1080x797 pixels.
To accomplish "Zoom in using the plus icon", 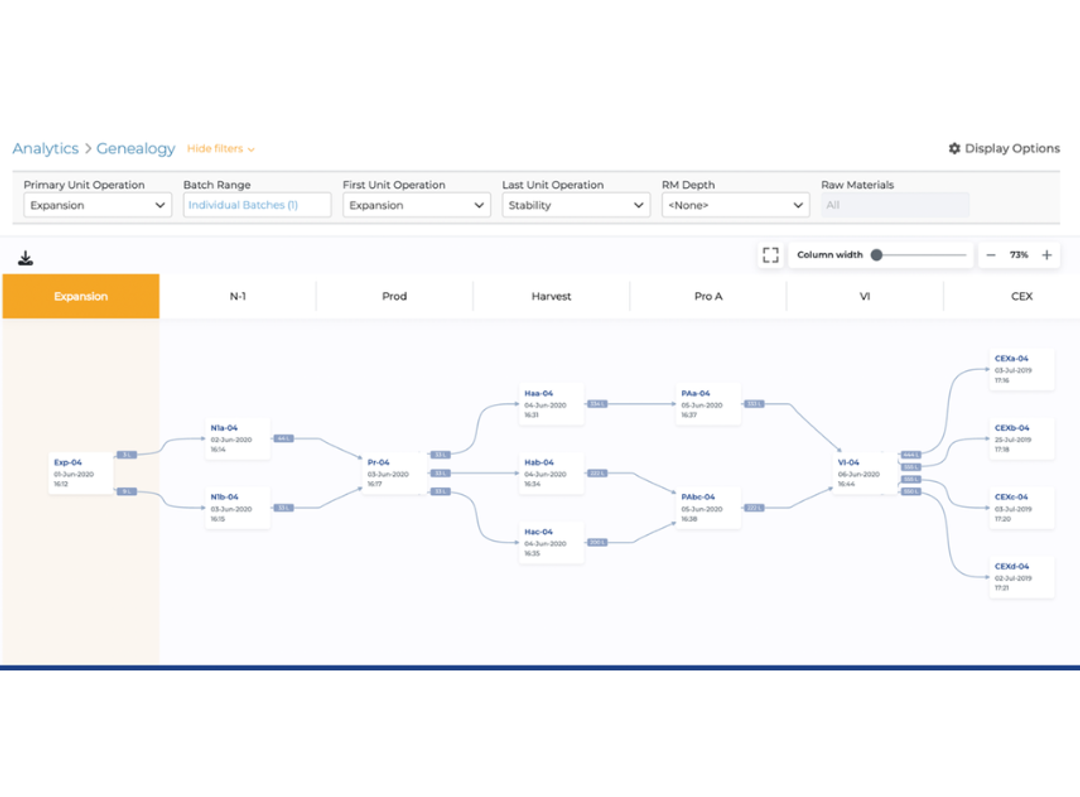I will coord(1046,255).
